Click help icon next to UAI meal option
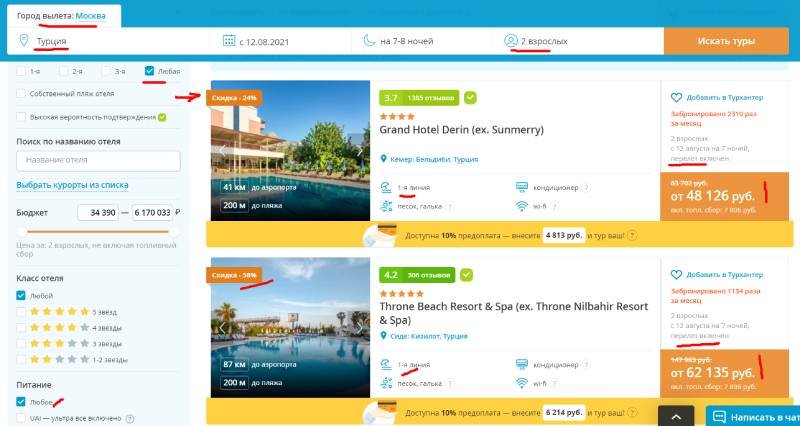Screen dimensions: 800x426 tap(130, 418)
